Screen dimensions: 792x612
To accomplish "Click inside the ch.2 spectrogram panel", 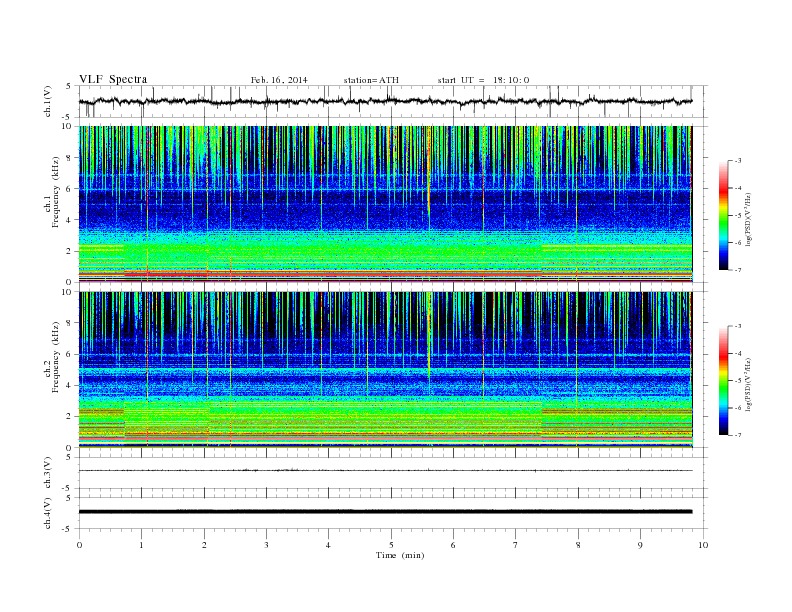I will pos(385,370).
